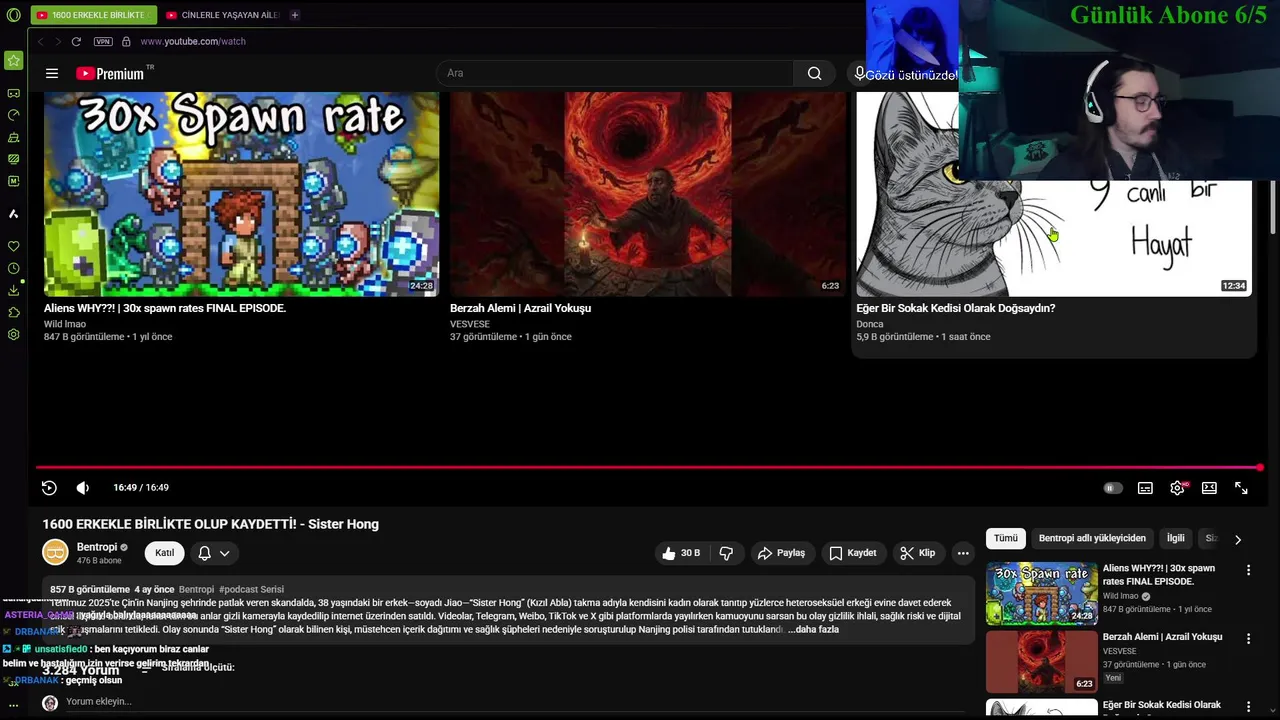This screenshot has height=720, width=1280.
Task: Open the green star sidebar icon
Action: pos(13,60)
